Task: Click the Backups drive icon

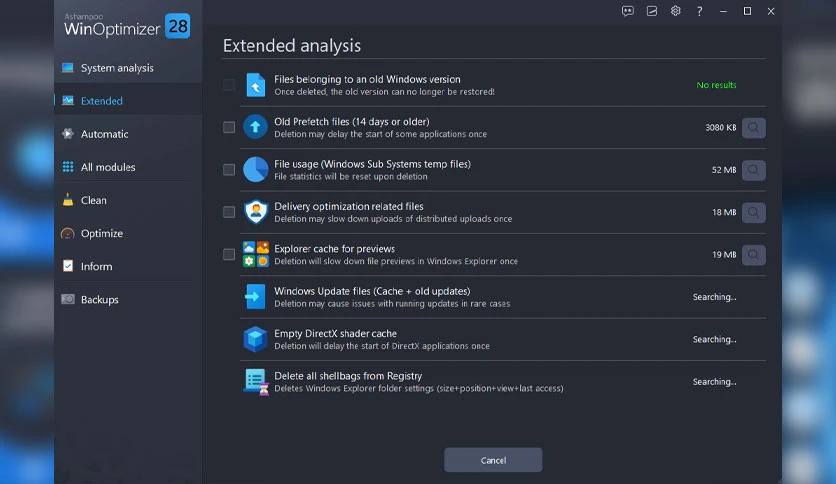Action: 68,299
